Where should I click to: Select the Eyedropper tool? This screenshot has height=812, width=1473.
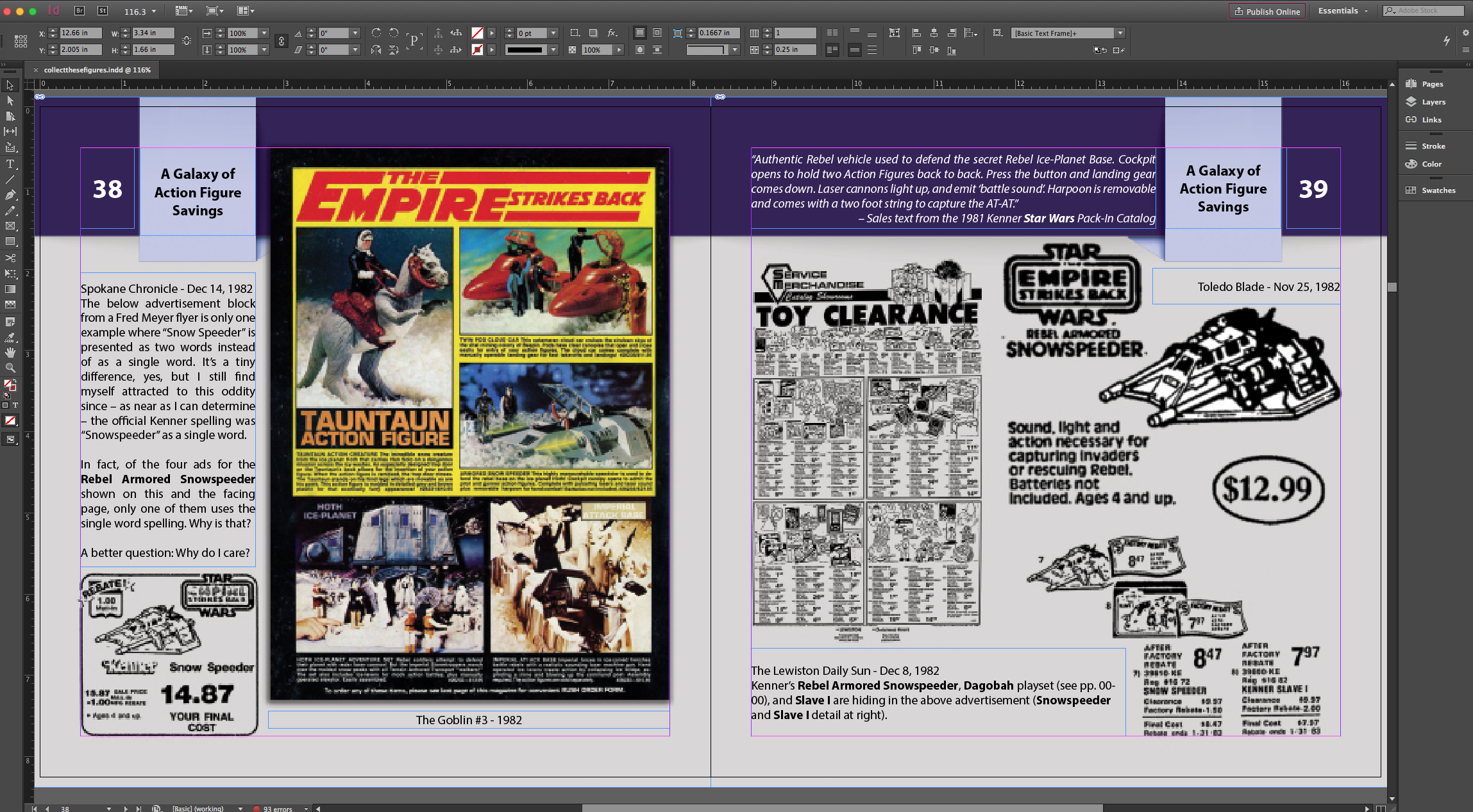(10, 336)
